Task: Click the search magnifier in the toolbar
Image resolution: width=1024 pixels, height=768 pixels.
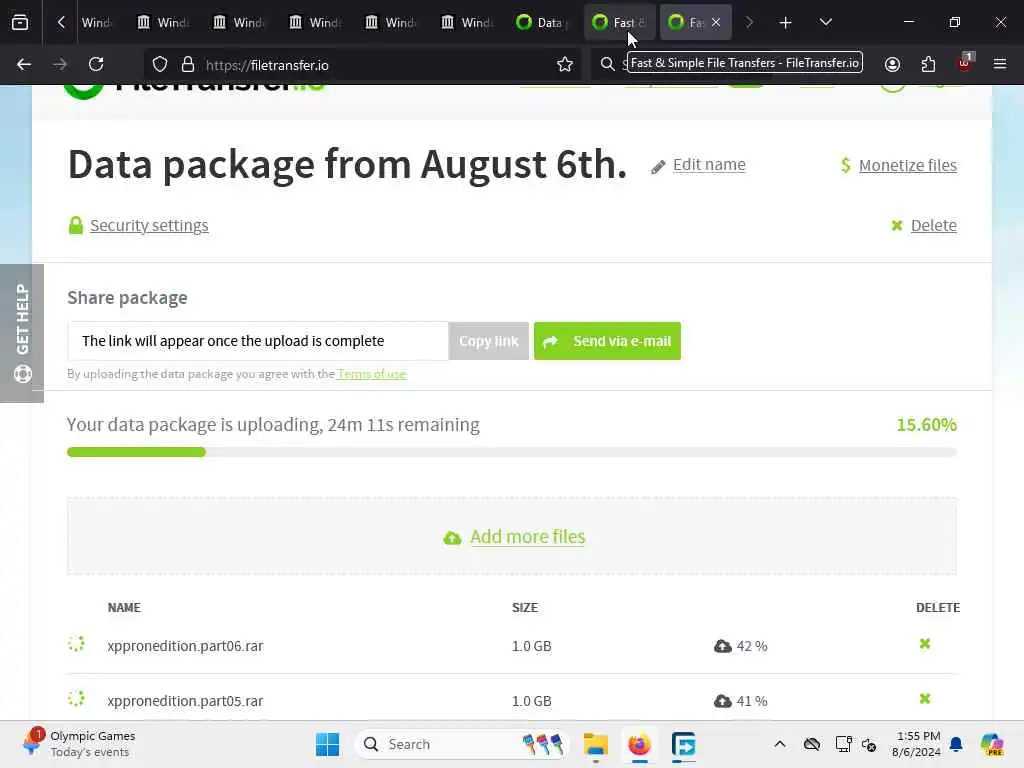Action: click(607, 64)
